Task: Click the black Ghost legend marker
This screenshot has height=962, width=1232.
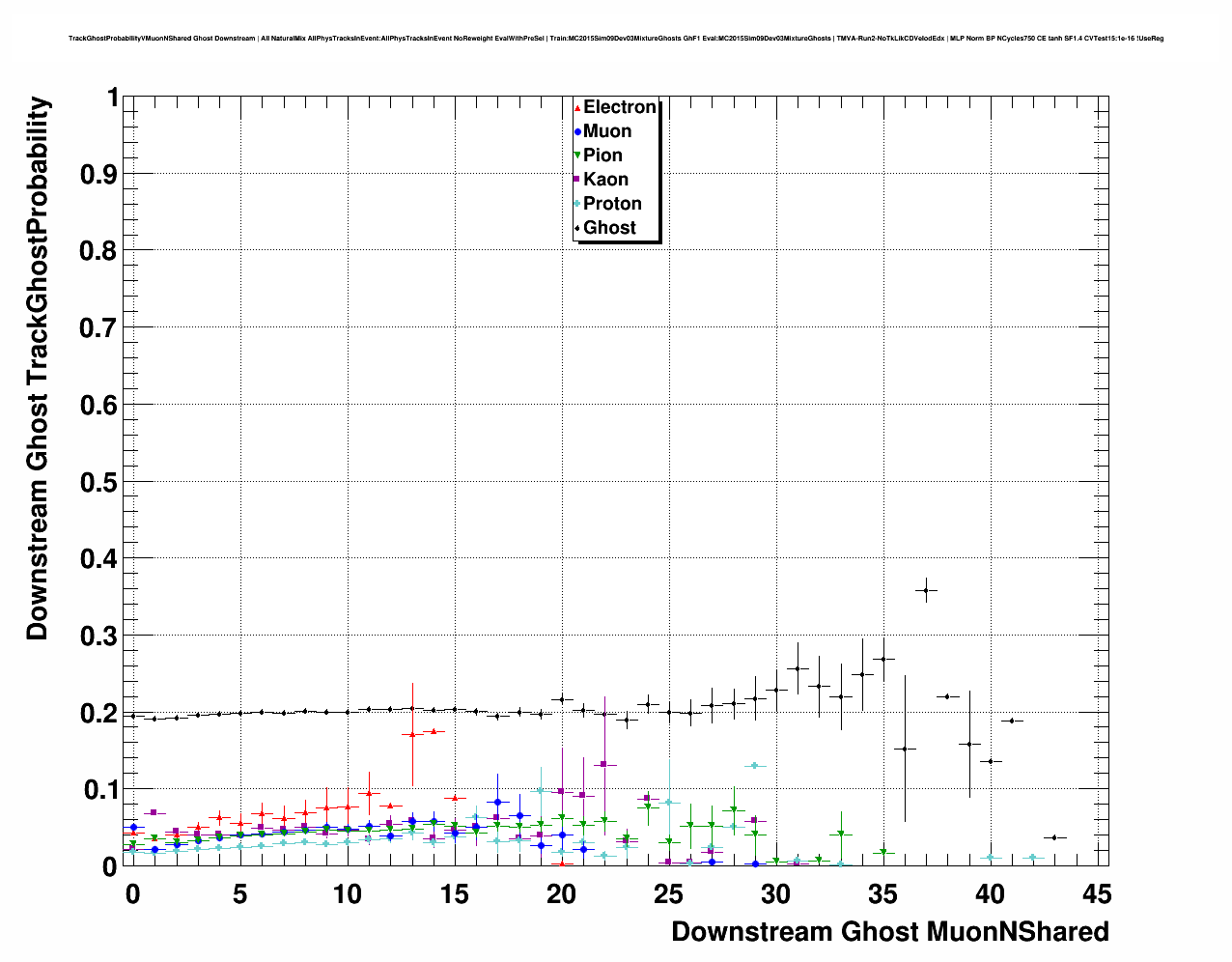Action: pos(577,228)
